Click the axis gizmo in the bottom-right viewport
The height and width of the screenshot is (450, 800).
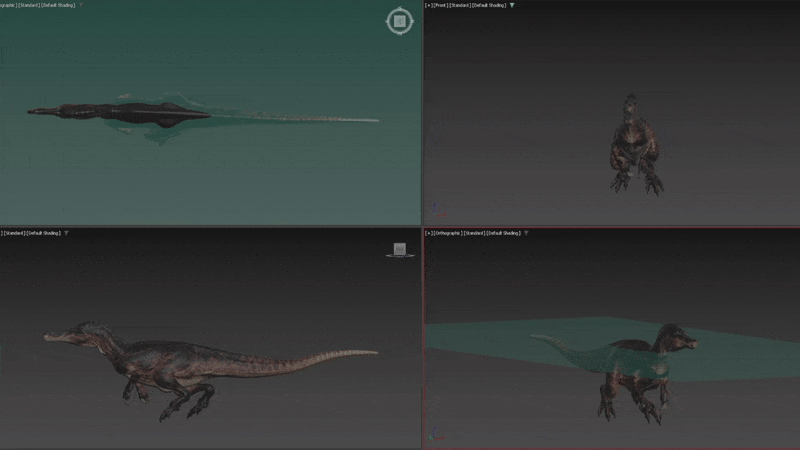tap(433, 436)
